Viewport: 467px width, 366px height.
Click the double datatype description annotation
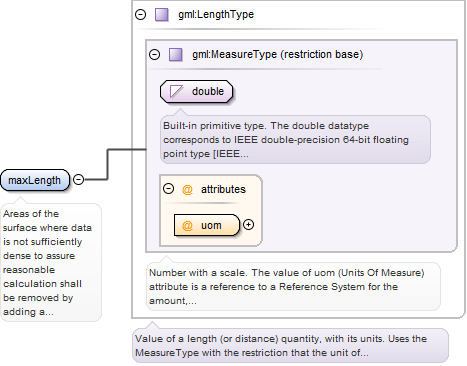(x=295, y=140)
